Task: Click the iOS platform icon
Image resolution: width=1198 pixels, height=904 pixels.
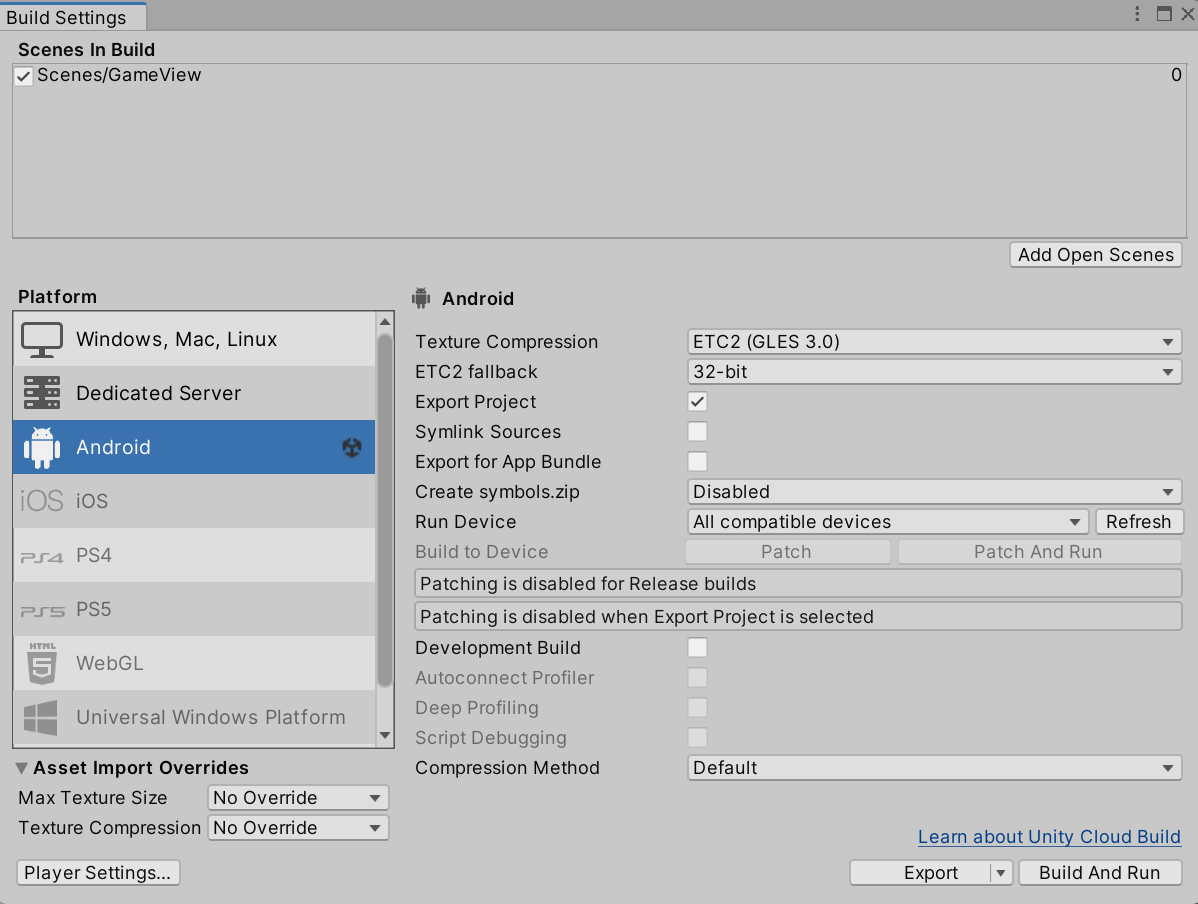Action: (42, 500)
